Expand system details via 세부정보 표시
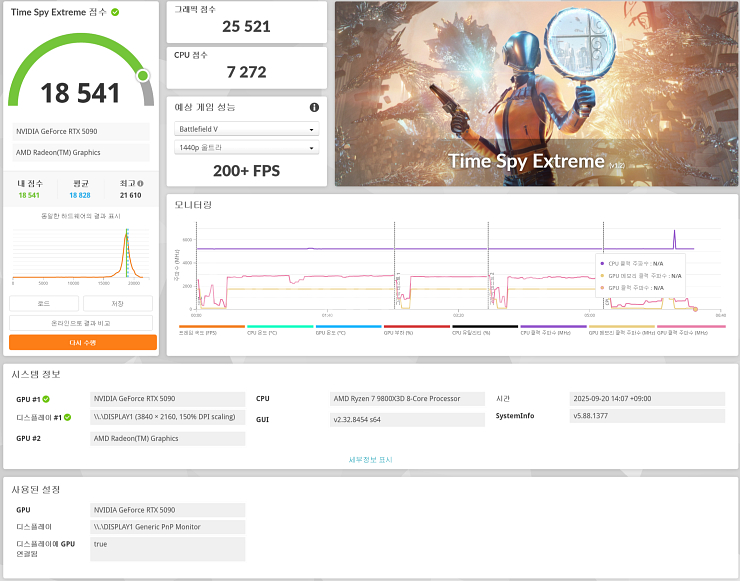 tap(370, 460)
